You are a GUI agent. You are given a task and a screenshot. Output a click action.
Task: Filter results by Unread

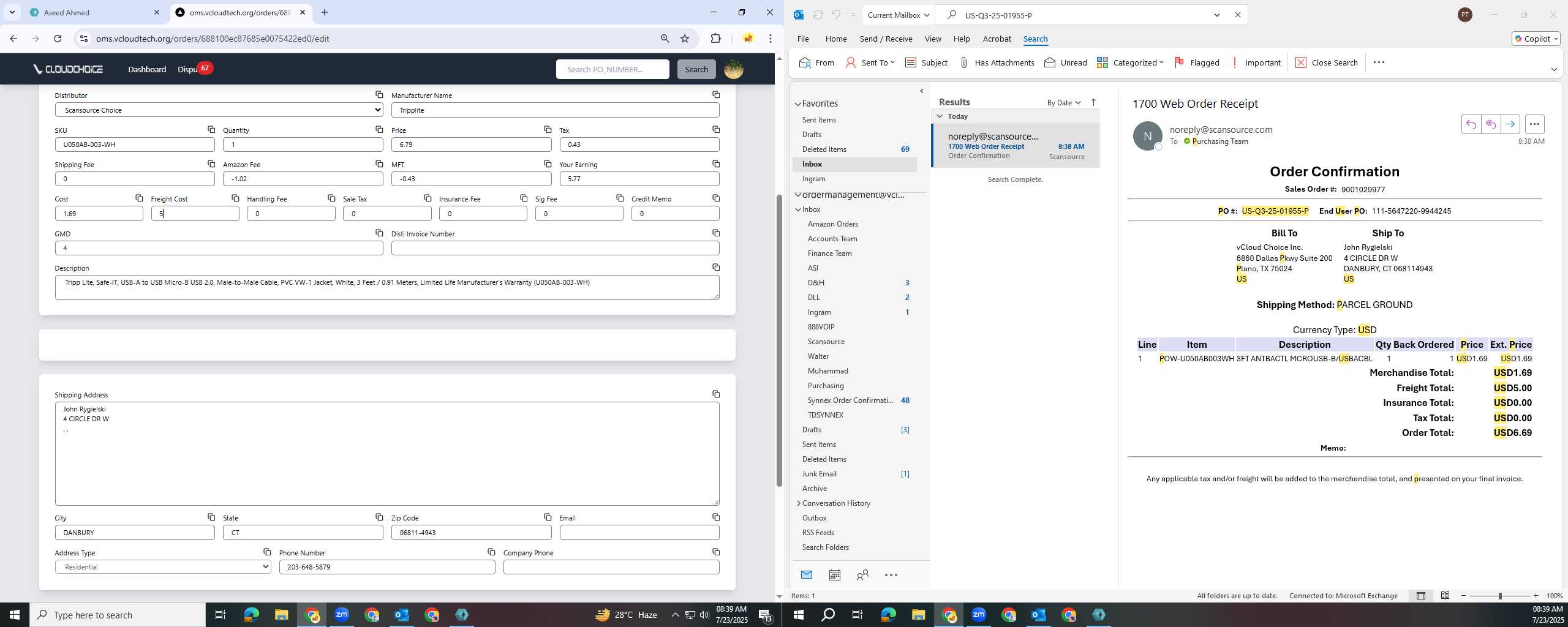click(x=1065, y=62)
